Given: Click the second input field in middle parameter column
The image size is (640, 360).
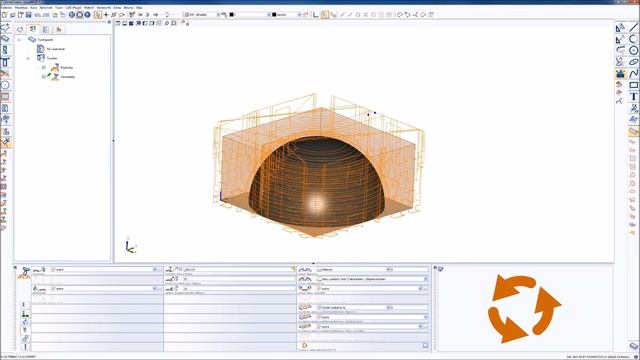Looking at the screenshot, I should coord(239,279).
